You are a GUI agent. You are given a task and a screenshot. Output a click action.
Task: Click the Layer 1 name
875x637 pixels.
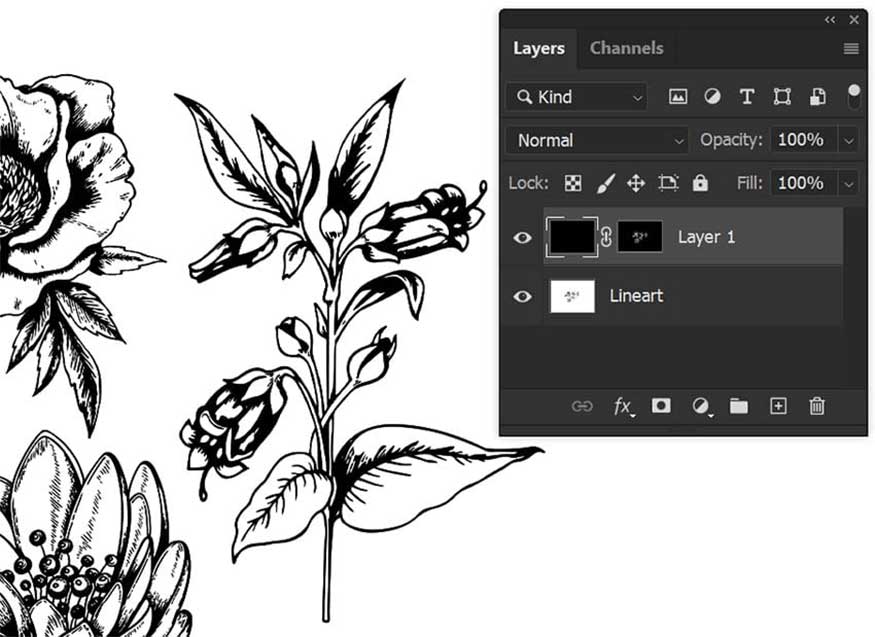click(x=706, y=238)
